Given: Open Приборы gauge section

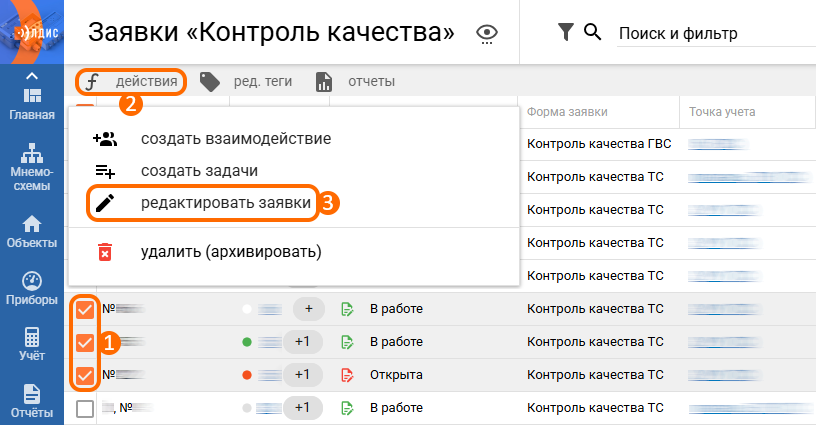Looking at the screenshot, I should [31, 287].
